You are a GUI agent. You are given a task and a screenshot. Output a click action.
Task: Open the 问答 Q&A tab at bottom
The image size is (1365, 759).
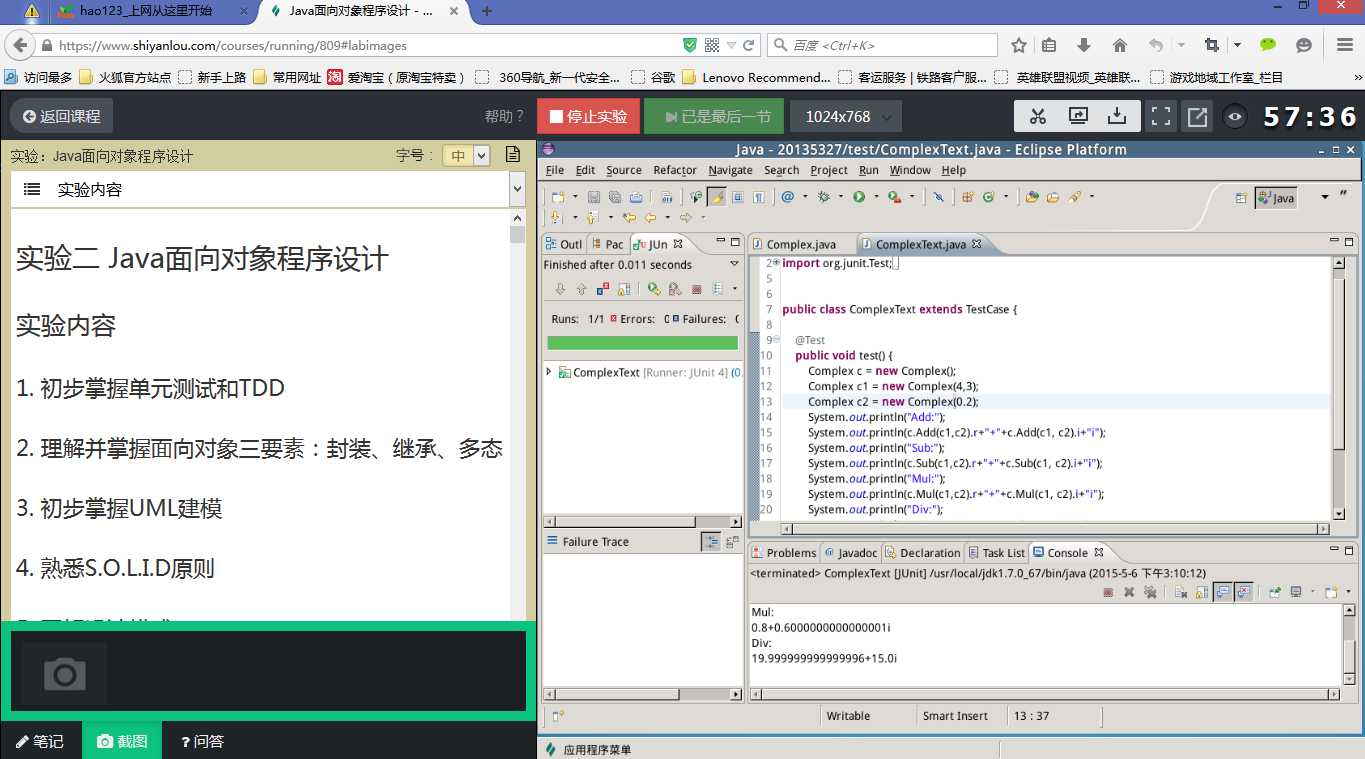[202, 741]
